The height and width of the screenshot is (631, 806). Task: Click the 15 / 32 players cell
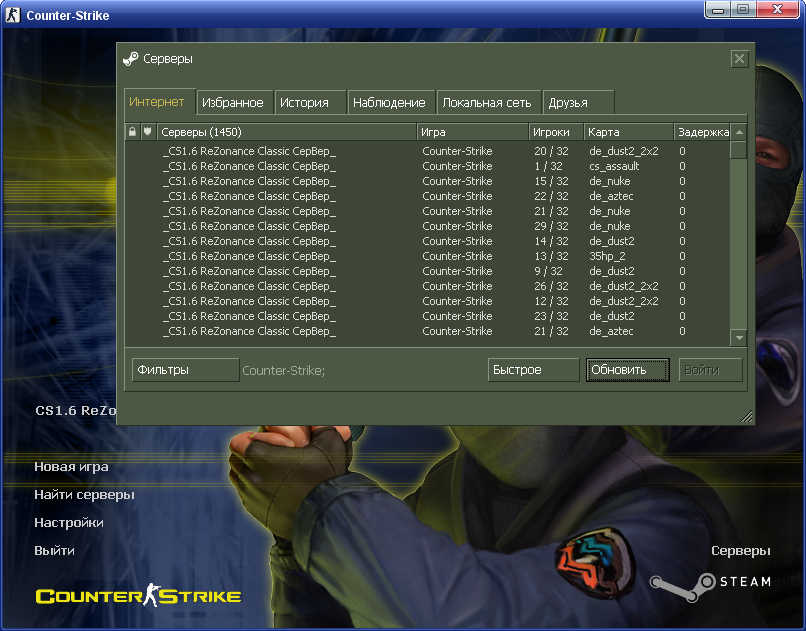551,181
